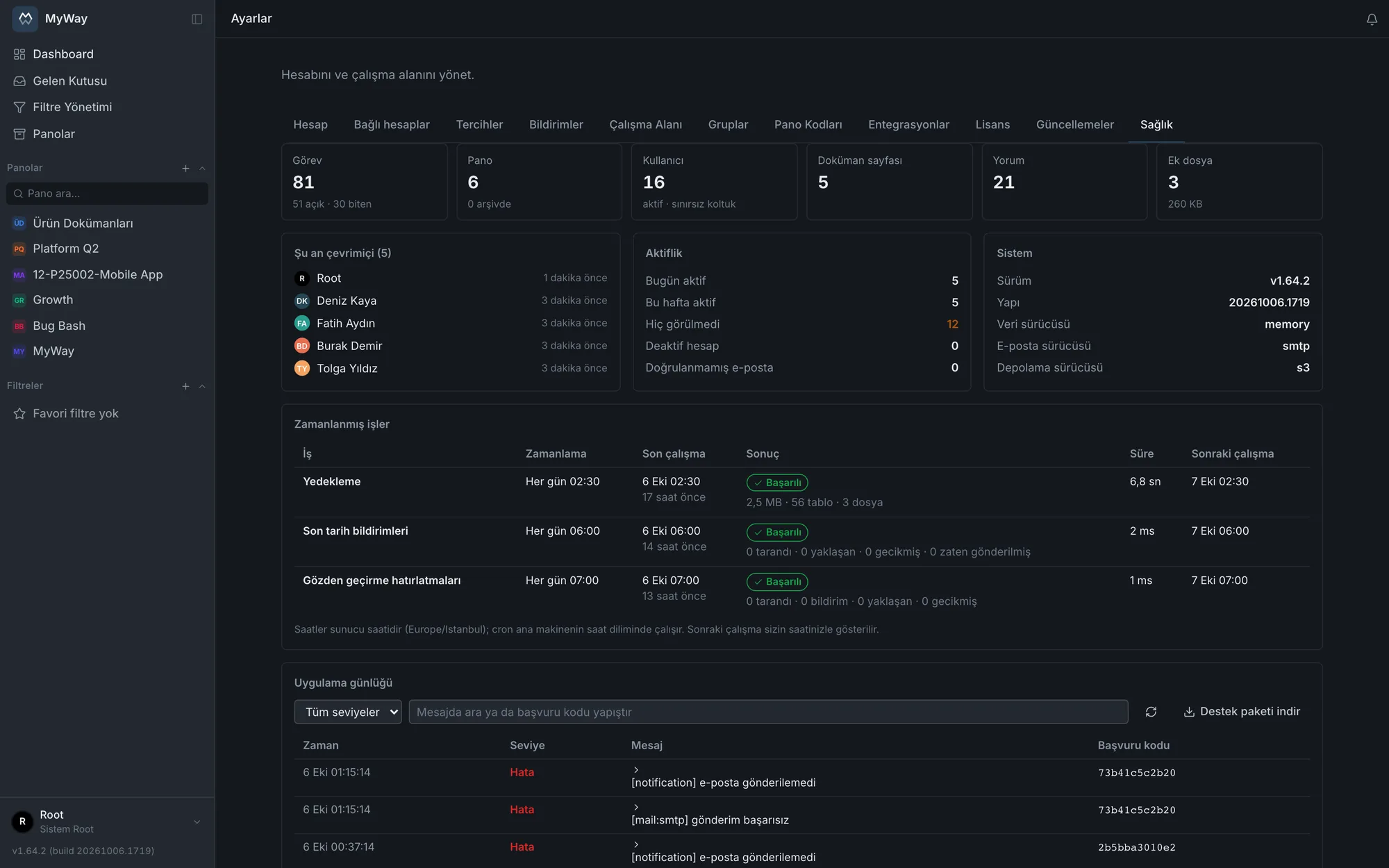Download the Destek paketi
Screen dimensions: 1389x868
coord(1242,712)
